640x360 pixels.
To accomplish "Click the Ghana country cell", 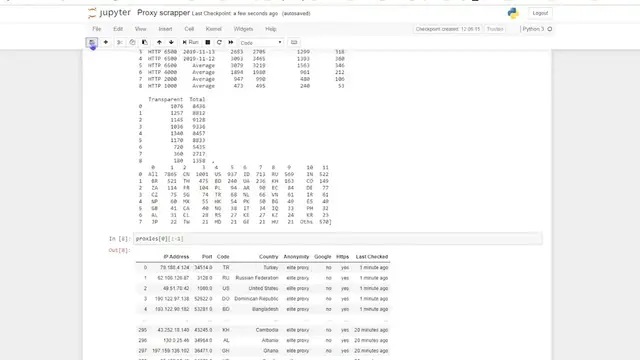I will point(271,351).
